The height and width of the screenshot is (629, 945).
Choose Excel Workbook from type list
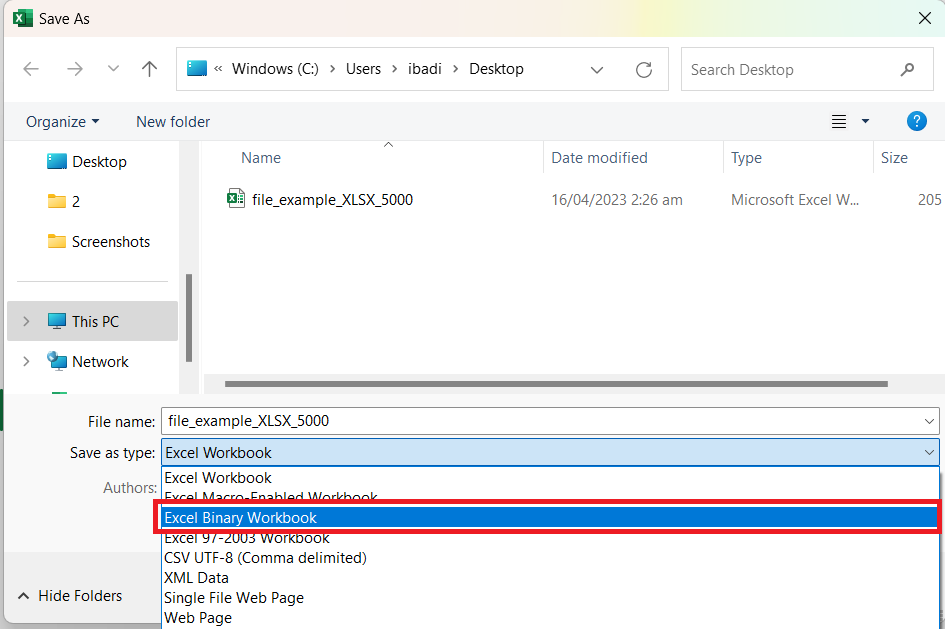click(x=550, y=478)
